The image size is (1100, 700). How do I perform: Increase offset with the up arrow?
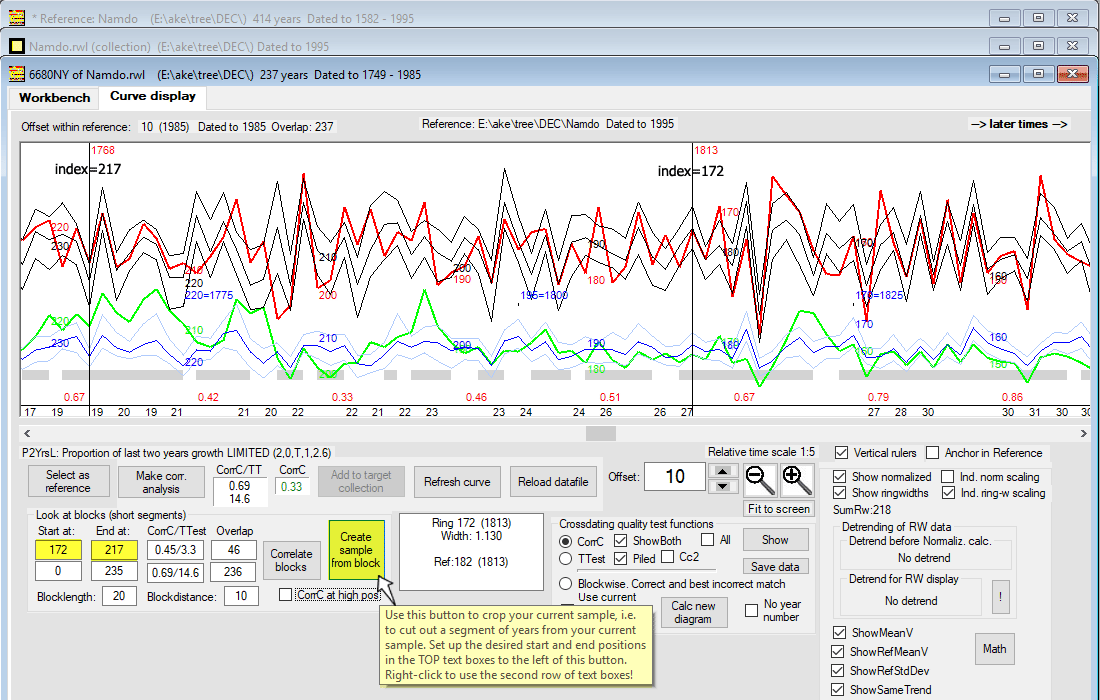[723, 470]
